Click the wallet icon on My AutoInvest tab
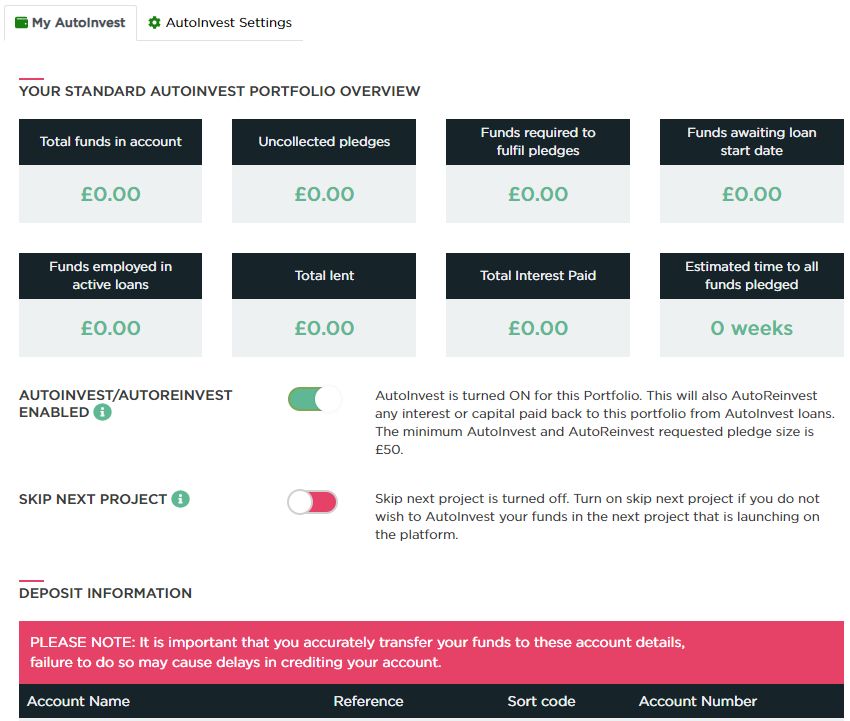The width and height of the screenshot is (850, 721). point(22,23)
